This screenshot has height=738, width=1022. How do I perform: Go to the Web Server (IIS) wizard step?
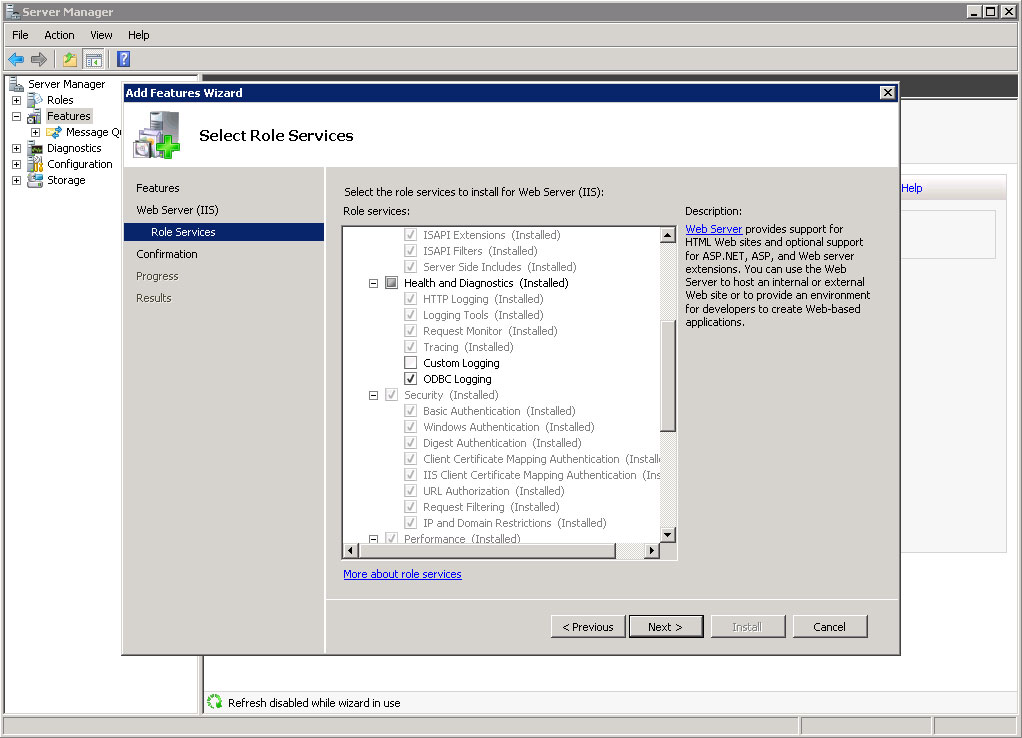coord(177,210)
